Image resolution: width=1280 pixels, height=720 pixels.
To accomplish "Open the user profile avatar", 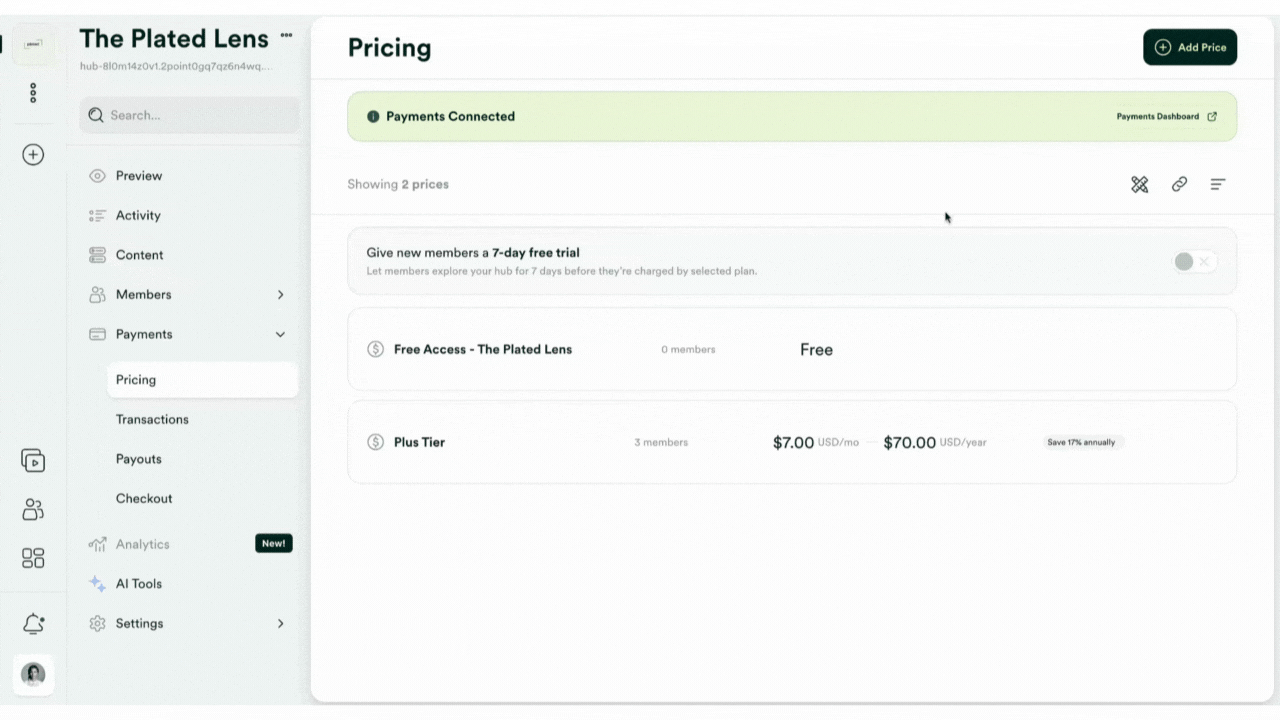I will tap(33, 675).
